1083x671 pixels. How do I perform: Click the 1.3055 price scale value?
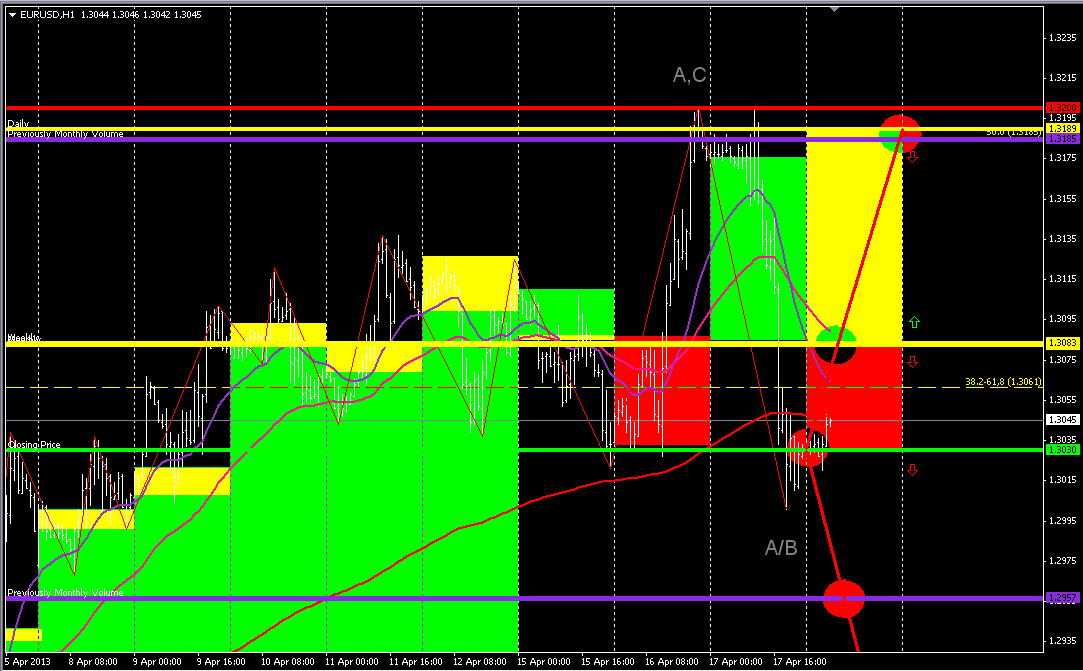[1062, 399]
